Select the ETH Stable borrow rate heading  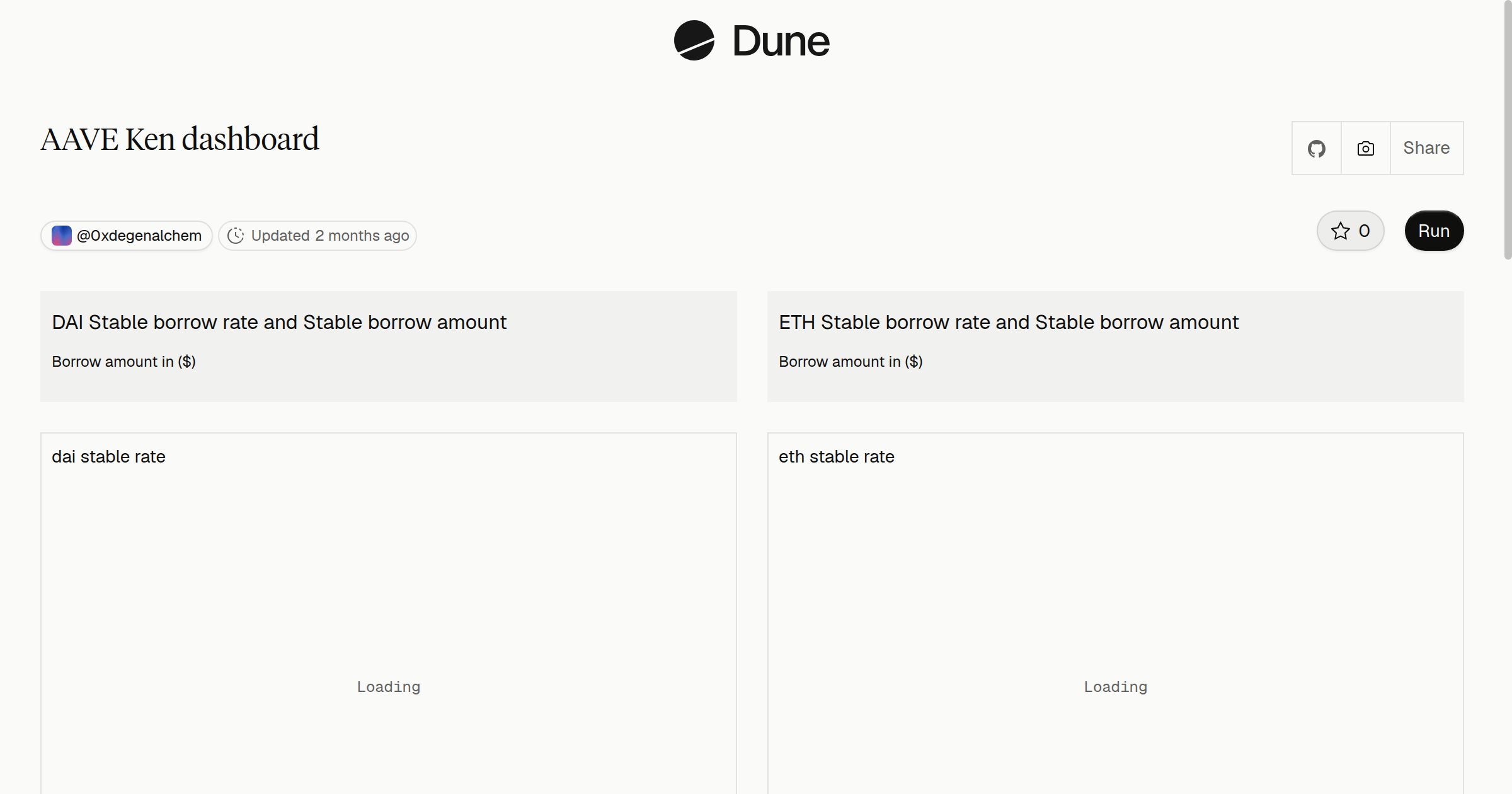pos(1009,322)
